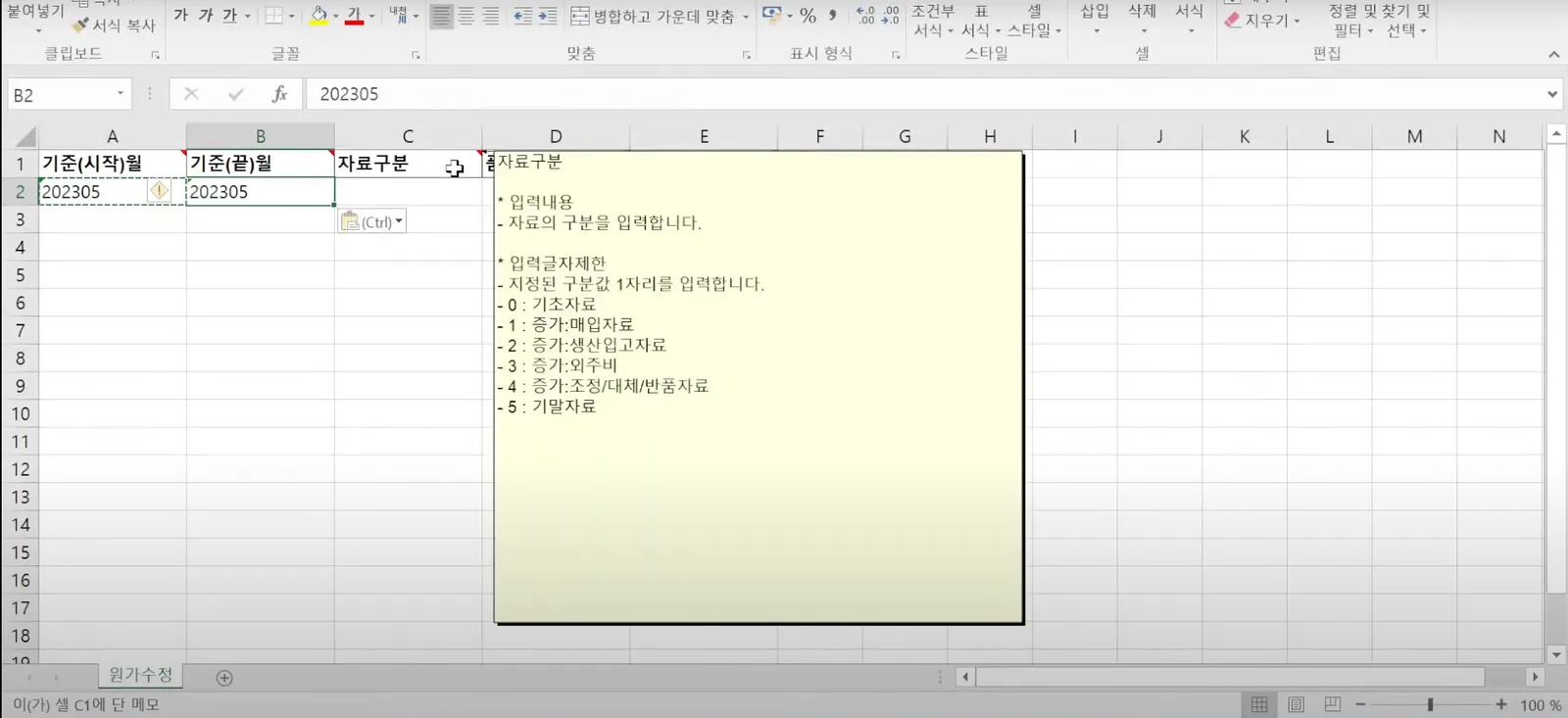Click the center align icon
1568x718 pixels.
coord(466,16)
